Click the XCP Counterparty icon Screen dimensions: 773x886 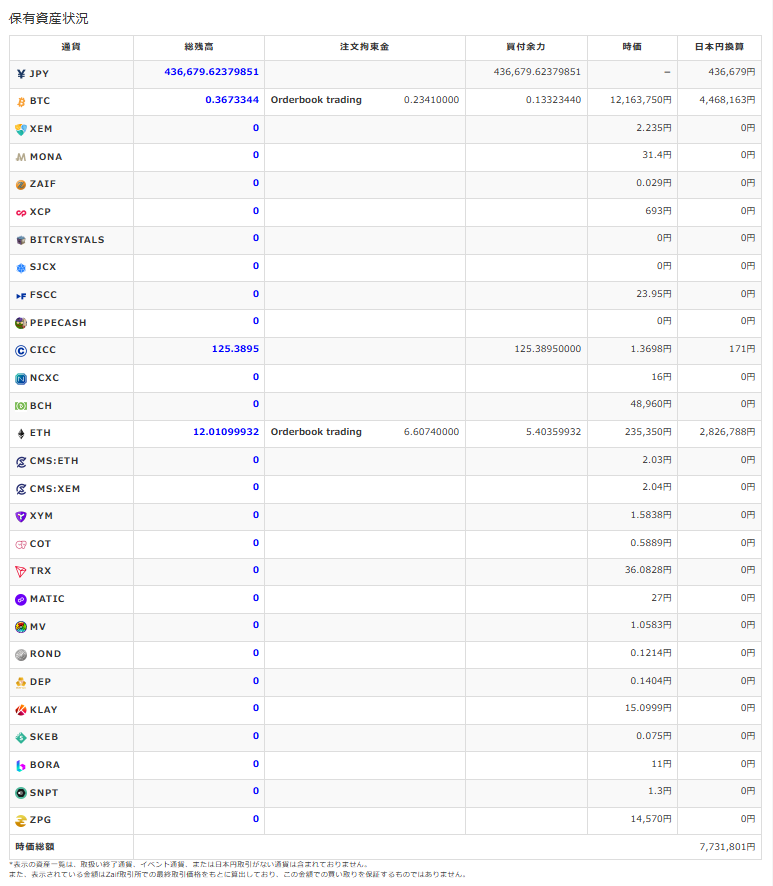coord(21,212)
